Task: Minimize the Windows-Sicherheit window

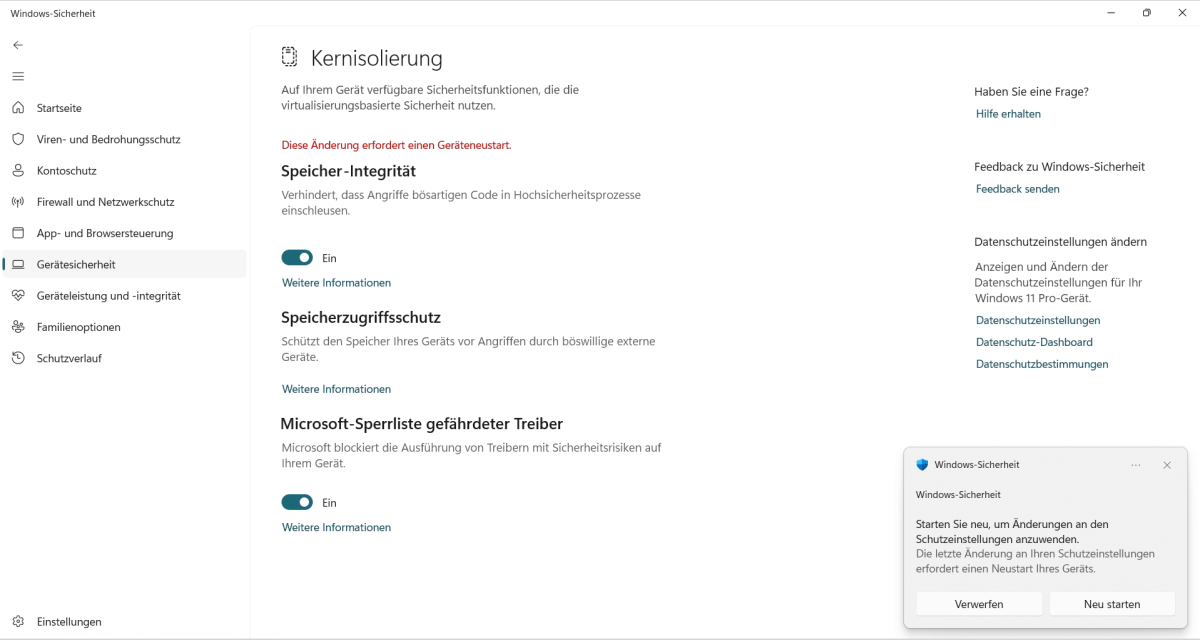Action: point(1111,13)
